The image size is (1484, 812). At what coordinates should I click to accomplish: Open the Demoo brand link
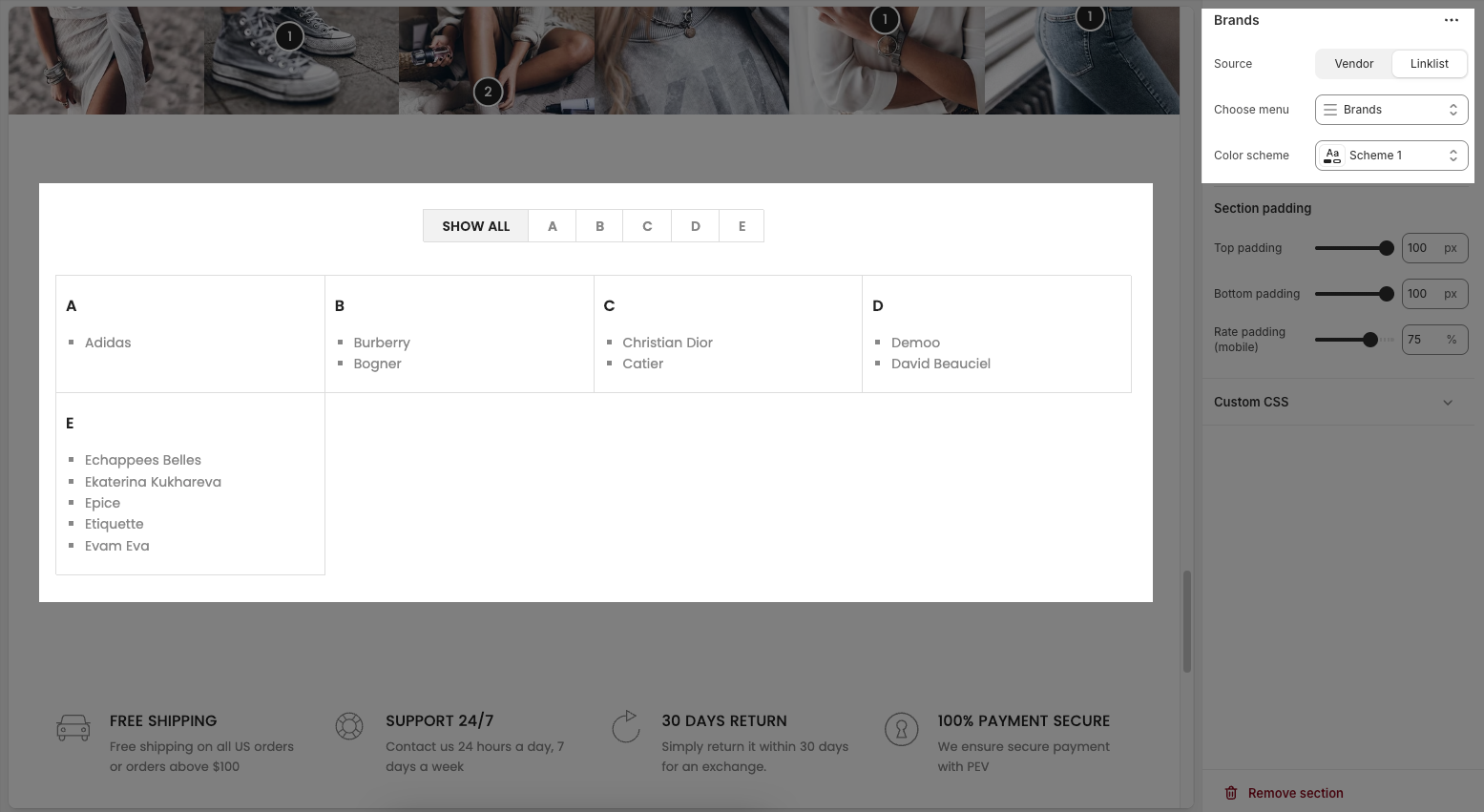click(915, 343)
